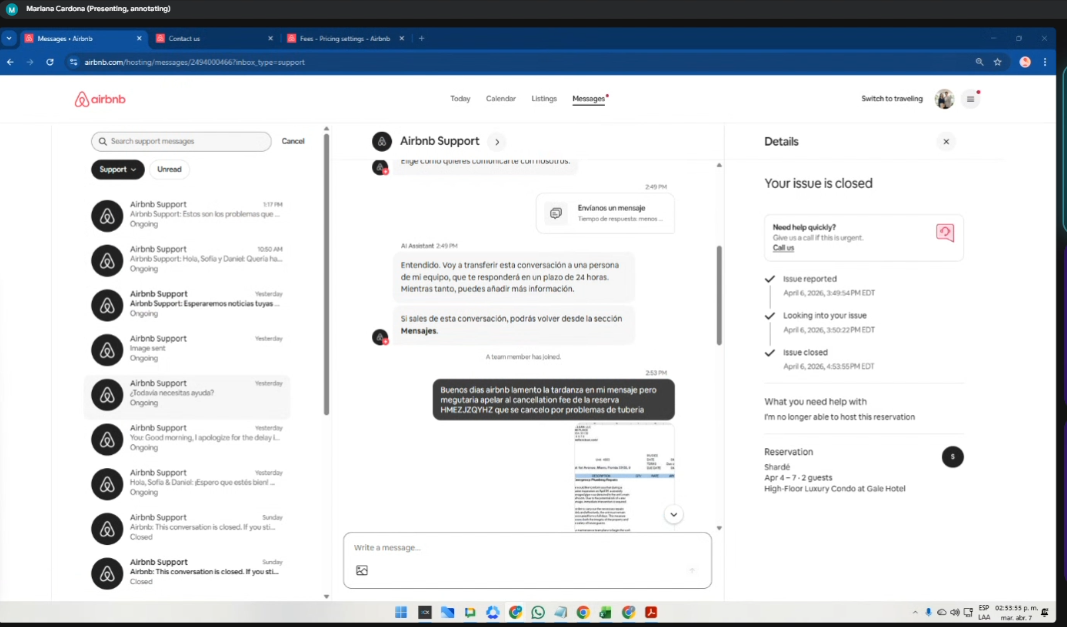
Task: Click 'High-Floor Luxury Condo at Gale Hotel'
Action: (834, 489)
